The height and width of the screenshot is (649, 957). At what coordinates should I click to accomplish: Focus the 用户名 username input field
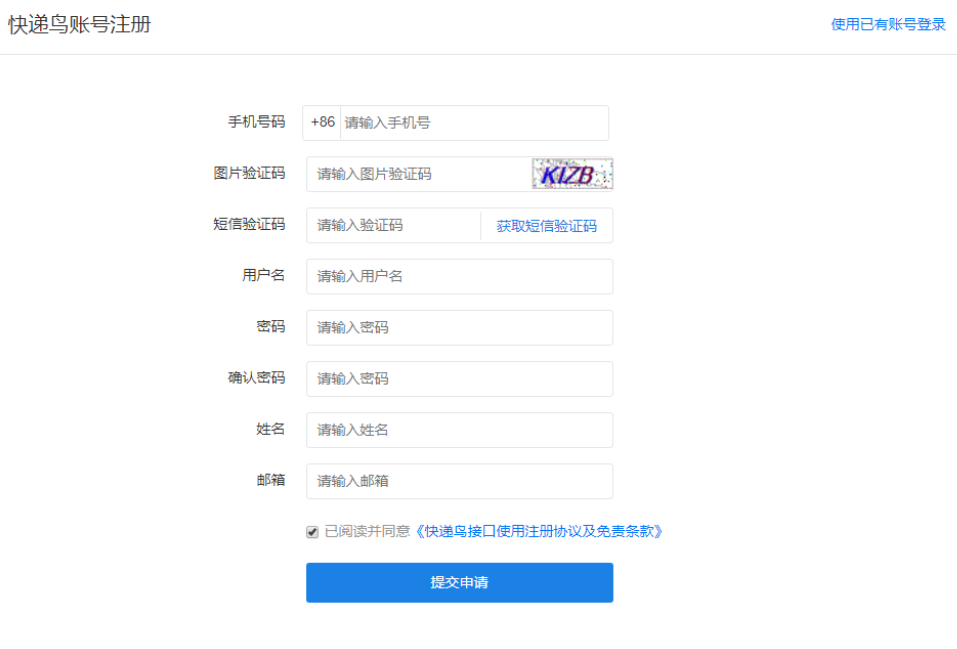(x=460, y=277)
